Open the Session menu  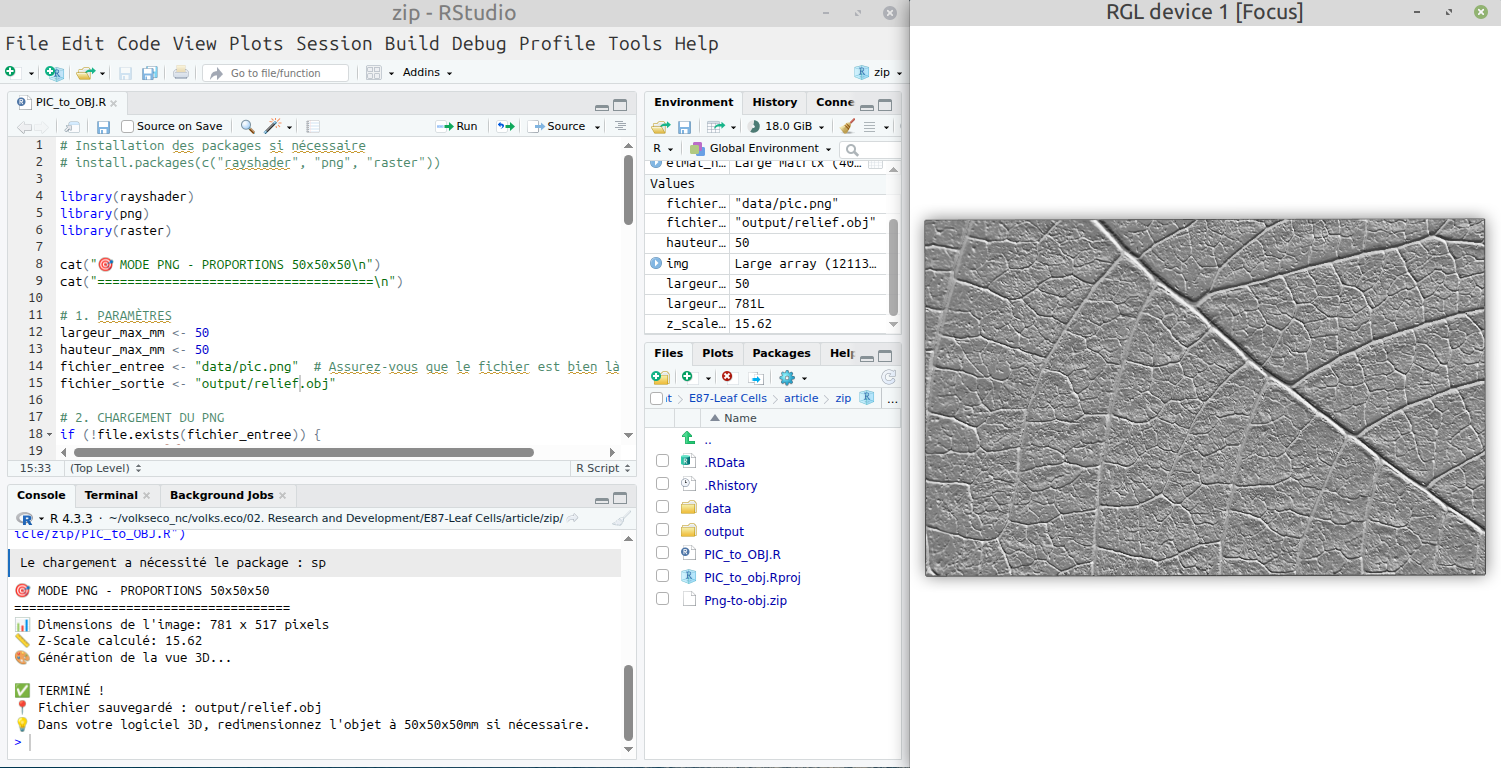click(x=334, y=43)
